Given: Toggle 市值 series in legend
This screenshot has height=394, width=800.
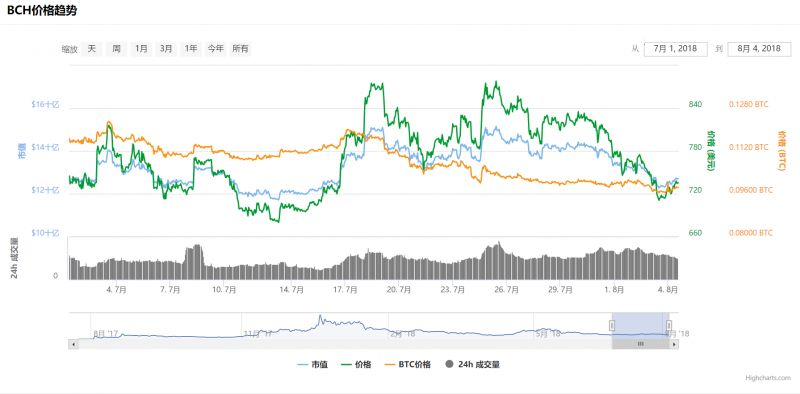Looking at the screenshot, I should (312, 364).
